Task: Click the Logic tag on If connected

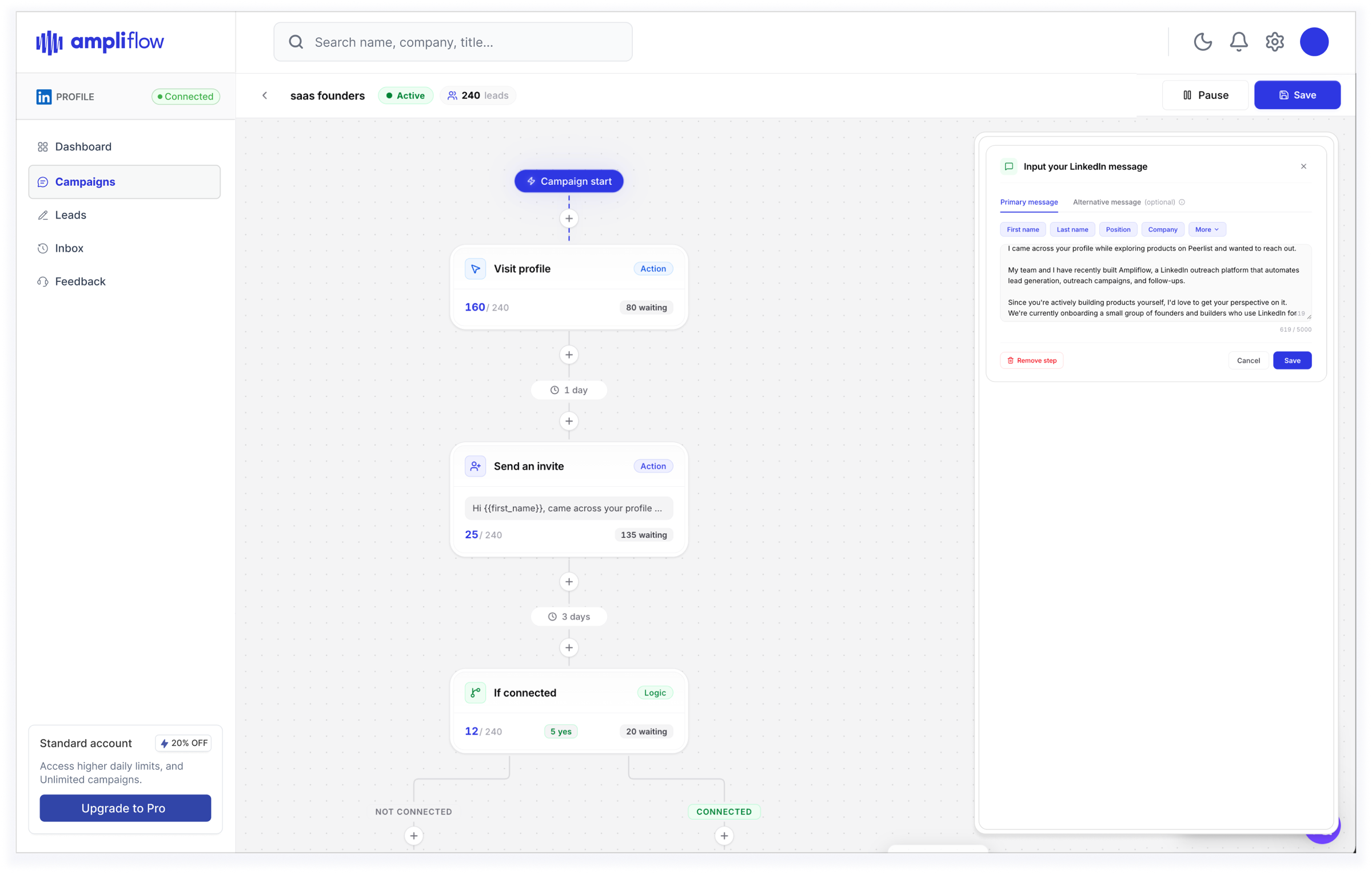Action: pyautogui.click(x=655, y=693)
